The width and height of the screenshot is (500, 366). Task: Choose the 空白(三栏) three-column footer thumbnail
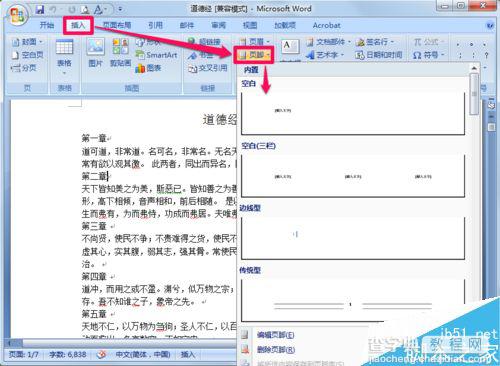353,176
